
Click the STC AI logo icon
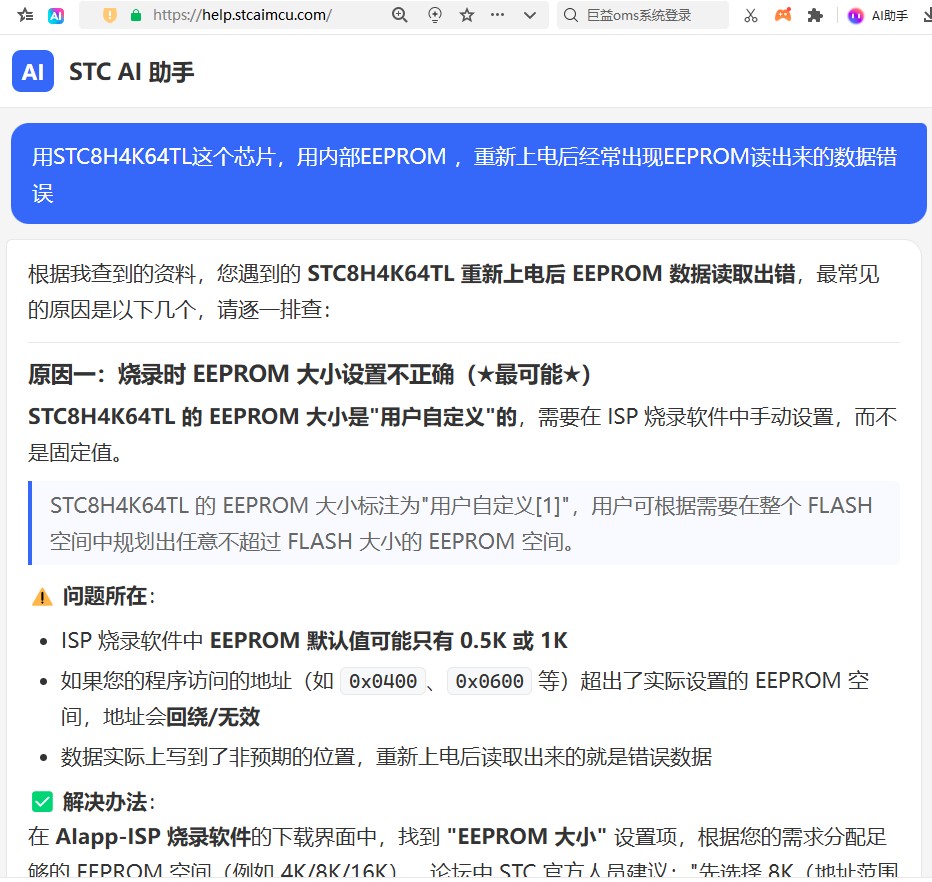tap(33, 71)
